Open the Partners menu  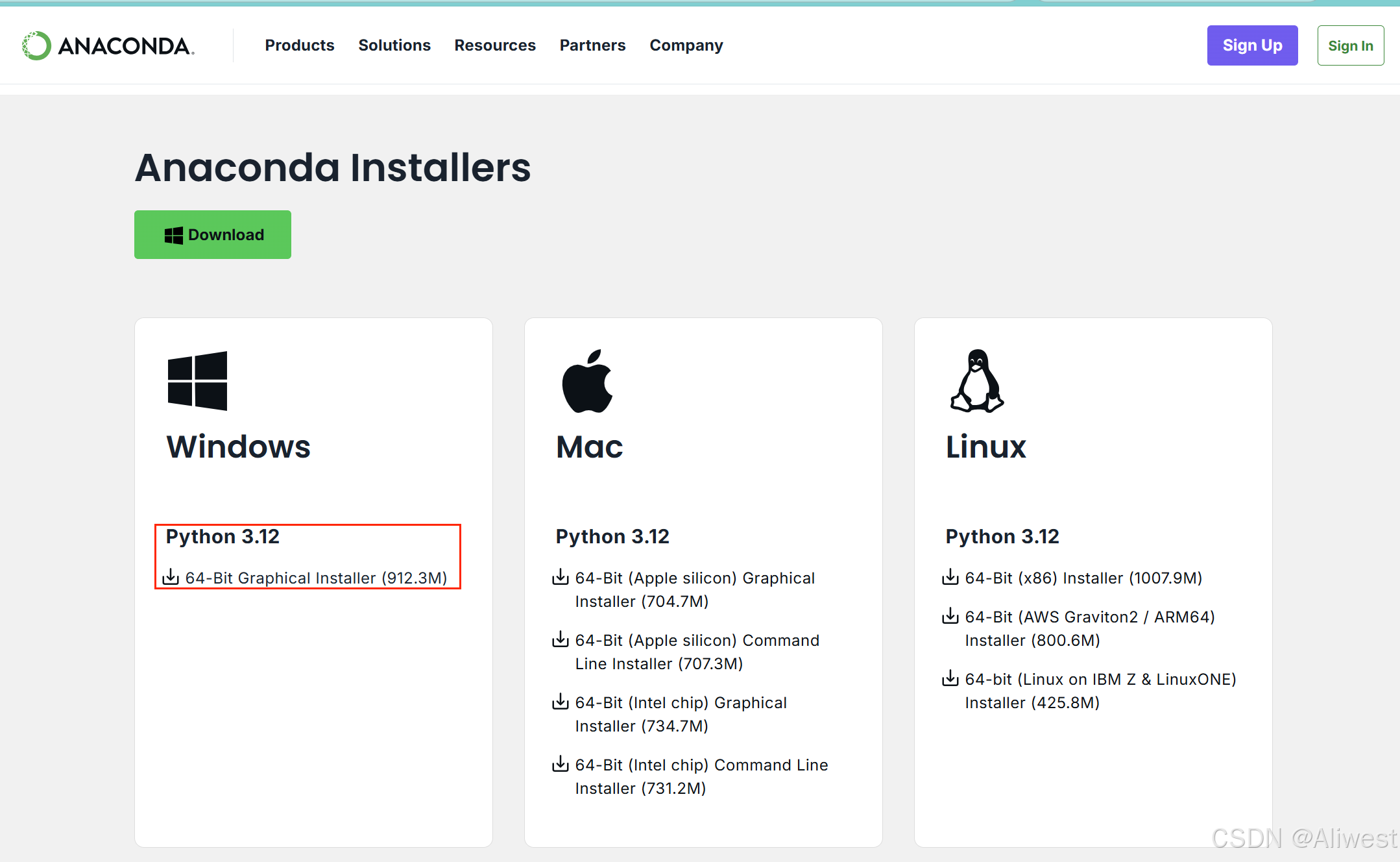592,45
